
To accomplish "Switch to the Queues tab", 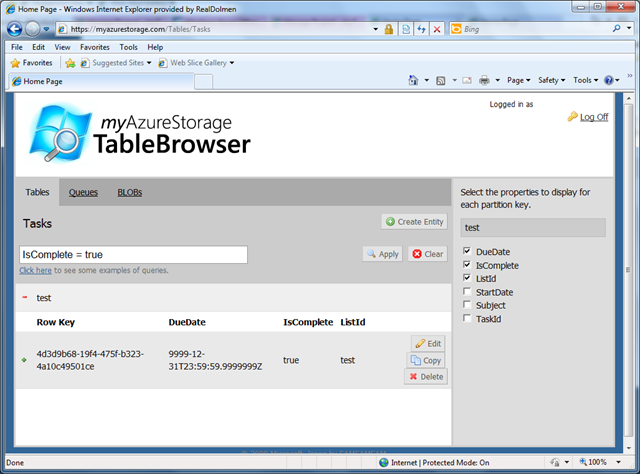I will pos(83,192).
